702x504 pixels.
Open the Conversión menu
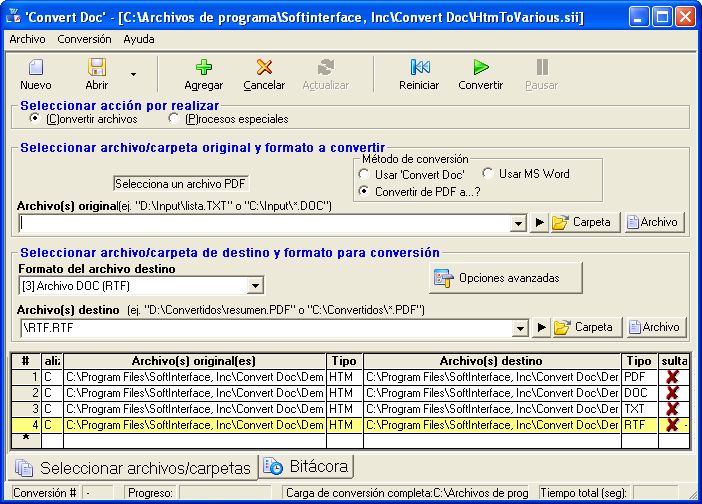click(x=84, y=39)
